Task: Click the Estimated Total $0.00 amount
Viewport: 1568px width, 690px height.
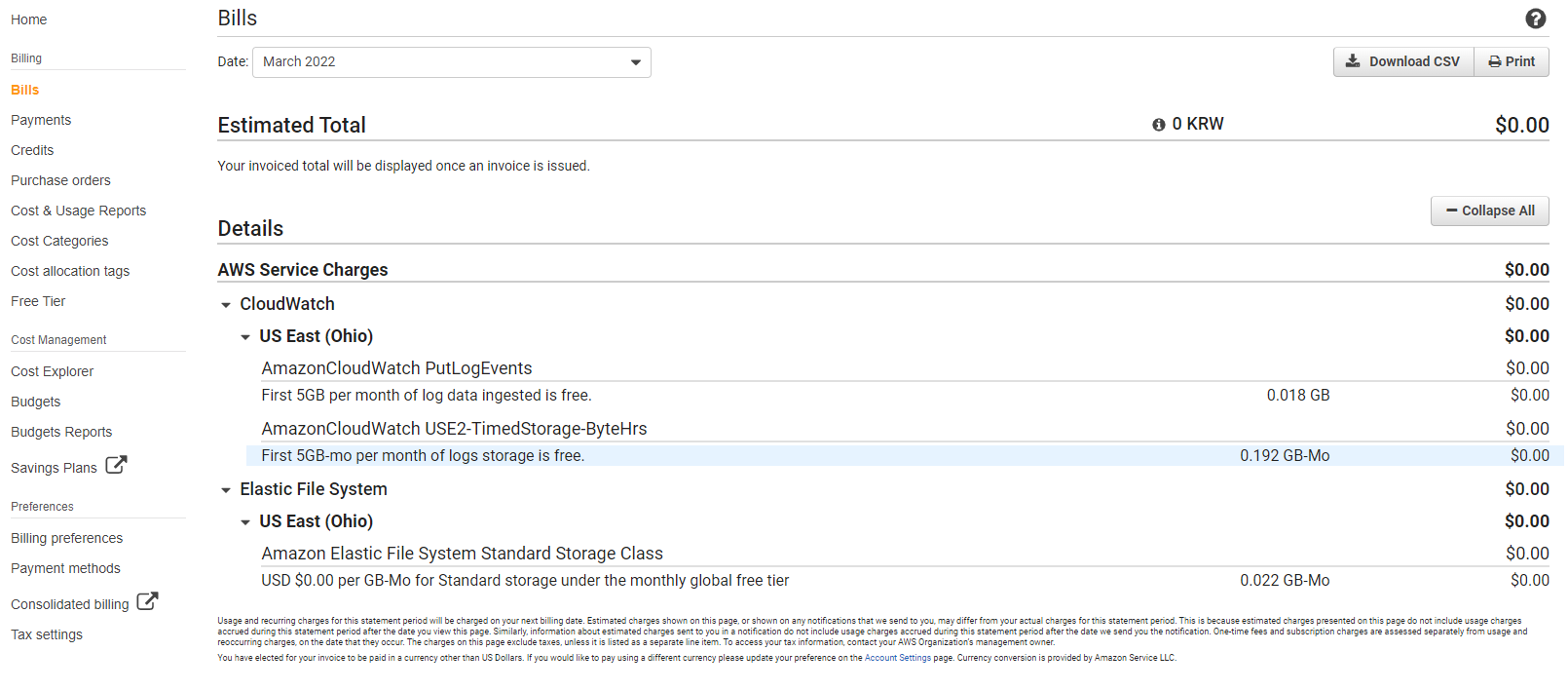Action: (x=1522, y=125)
